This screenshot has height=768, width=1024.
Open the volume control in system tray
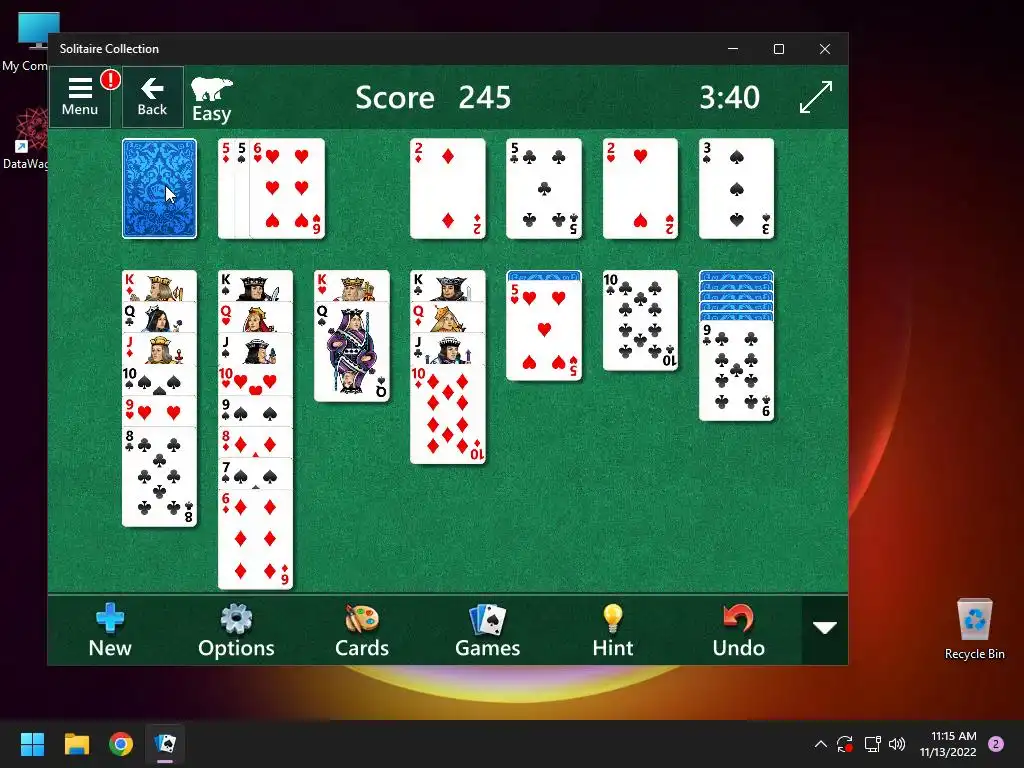(x=897, y=744)
